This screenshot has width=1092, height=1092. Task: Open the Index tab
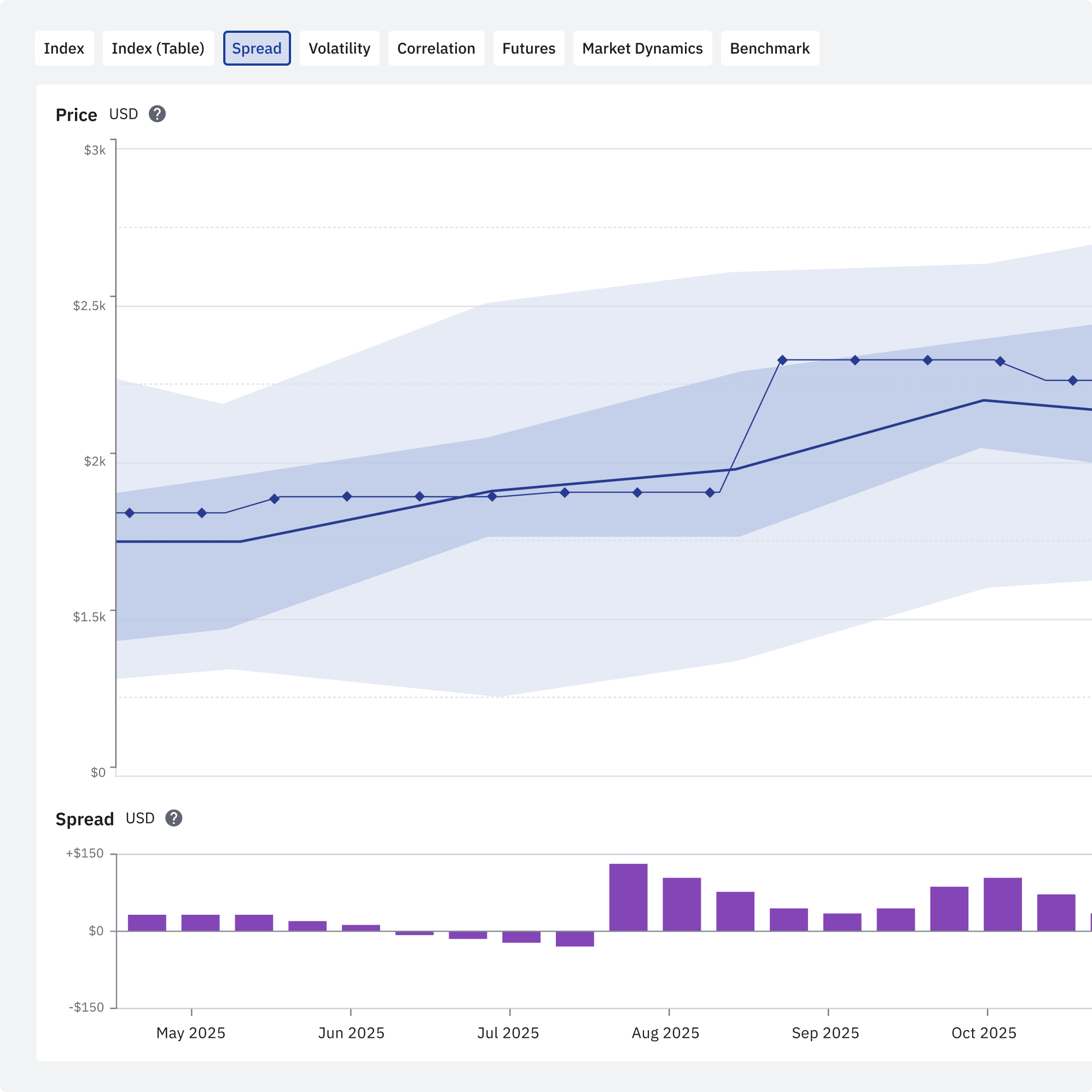point(64,49)
